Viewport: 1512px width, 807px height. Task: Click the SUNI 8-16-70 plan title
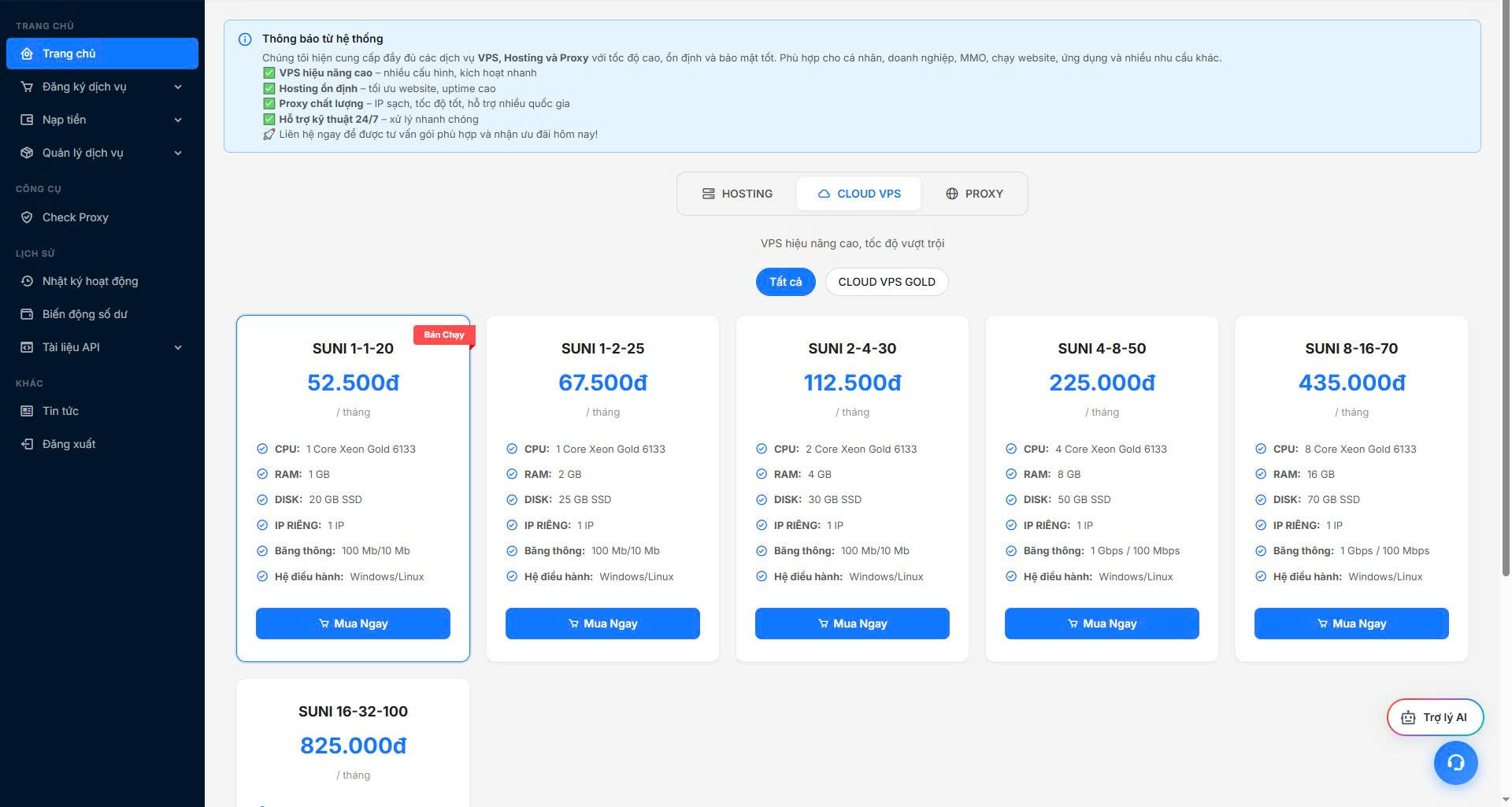(x=1351, y=349)
